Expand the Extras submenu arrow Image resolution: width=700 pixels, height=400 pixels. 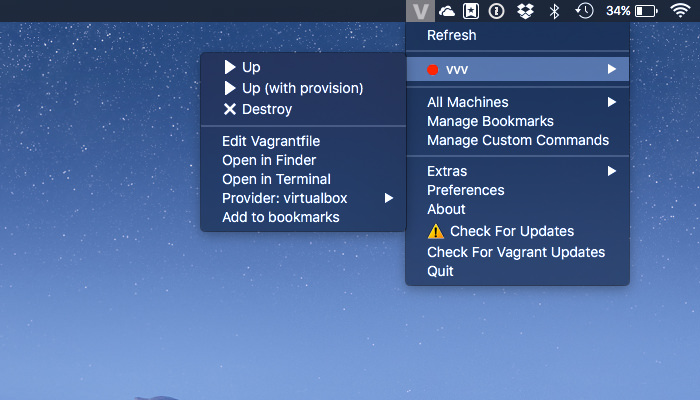click(612, 171)
